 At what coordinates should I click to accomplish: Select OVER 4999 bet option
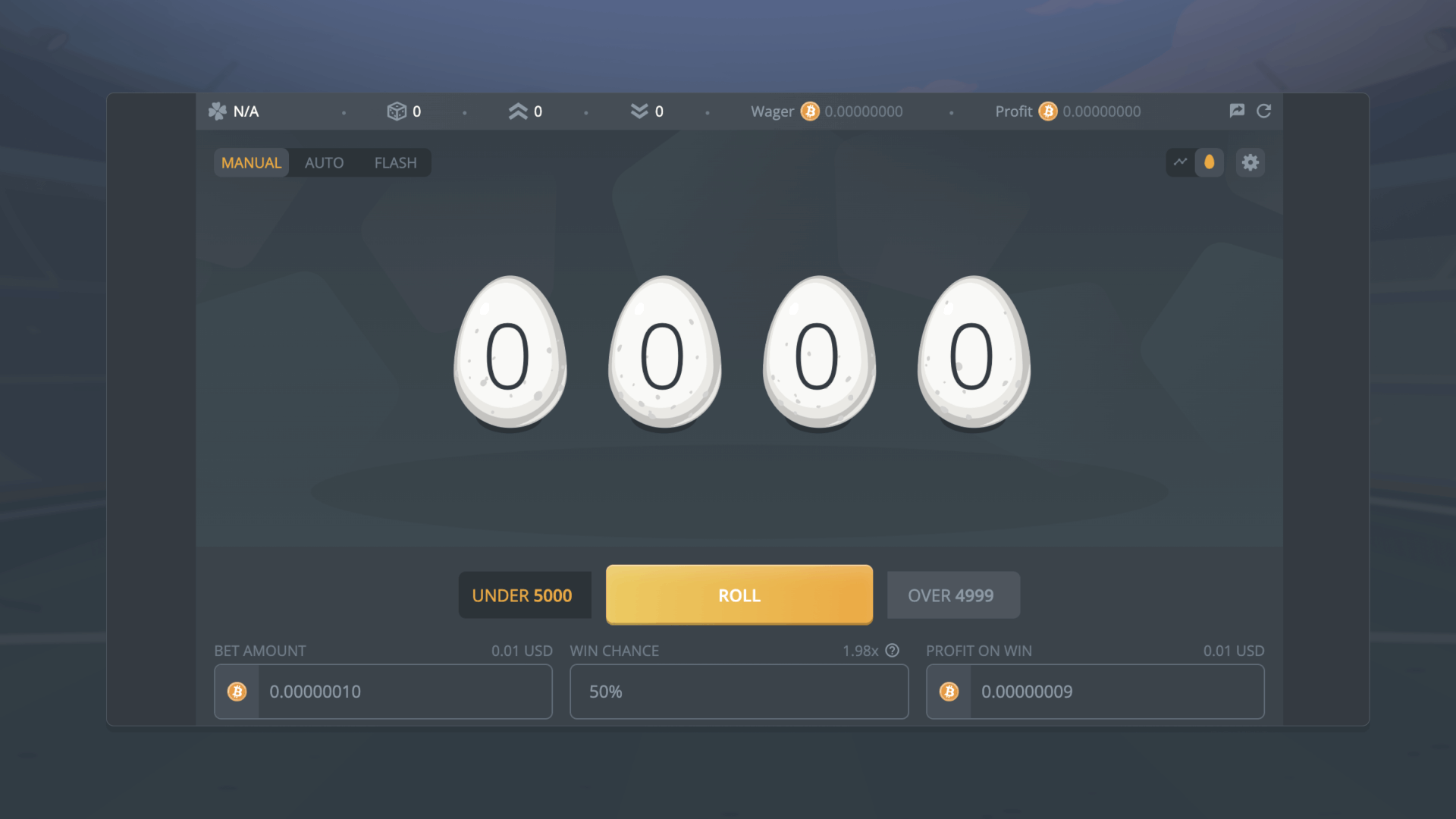[953, 595]
